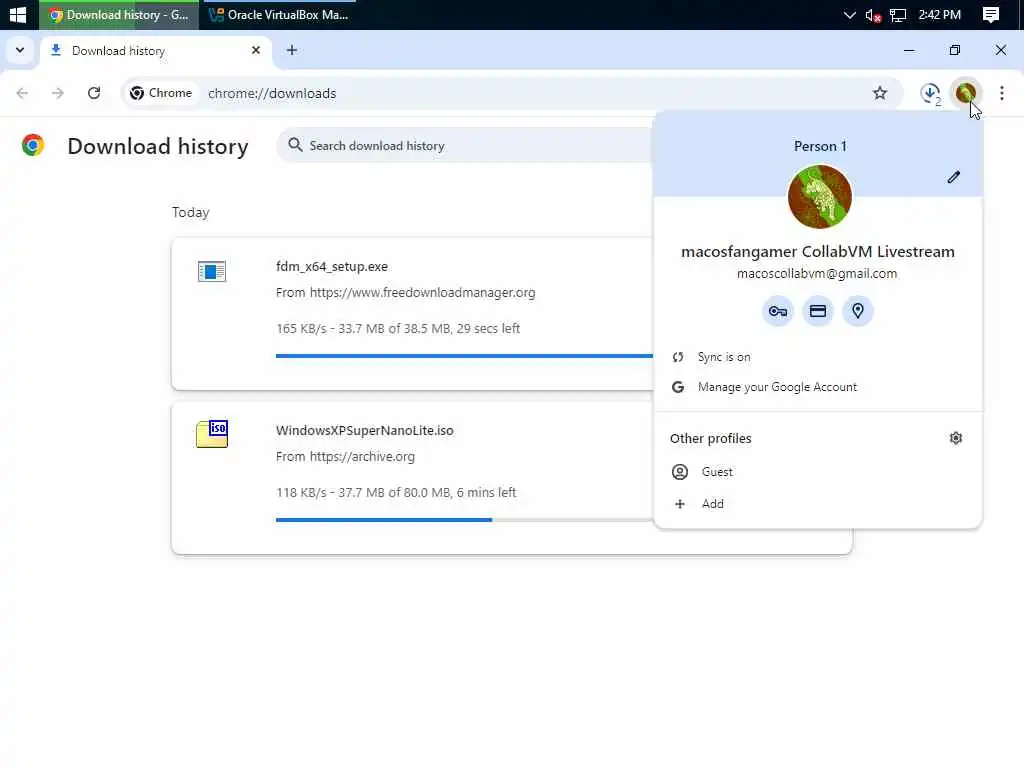
Task: Close the Download history tab
Action: (x=256, y=50)
